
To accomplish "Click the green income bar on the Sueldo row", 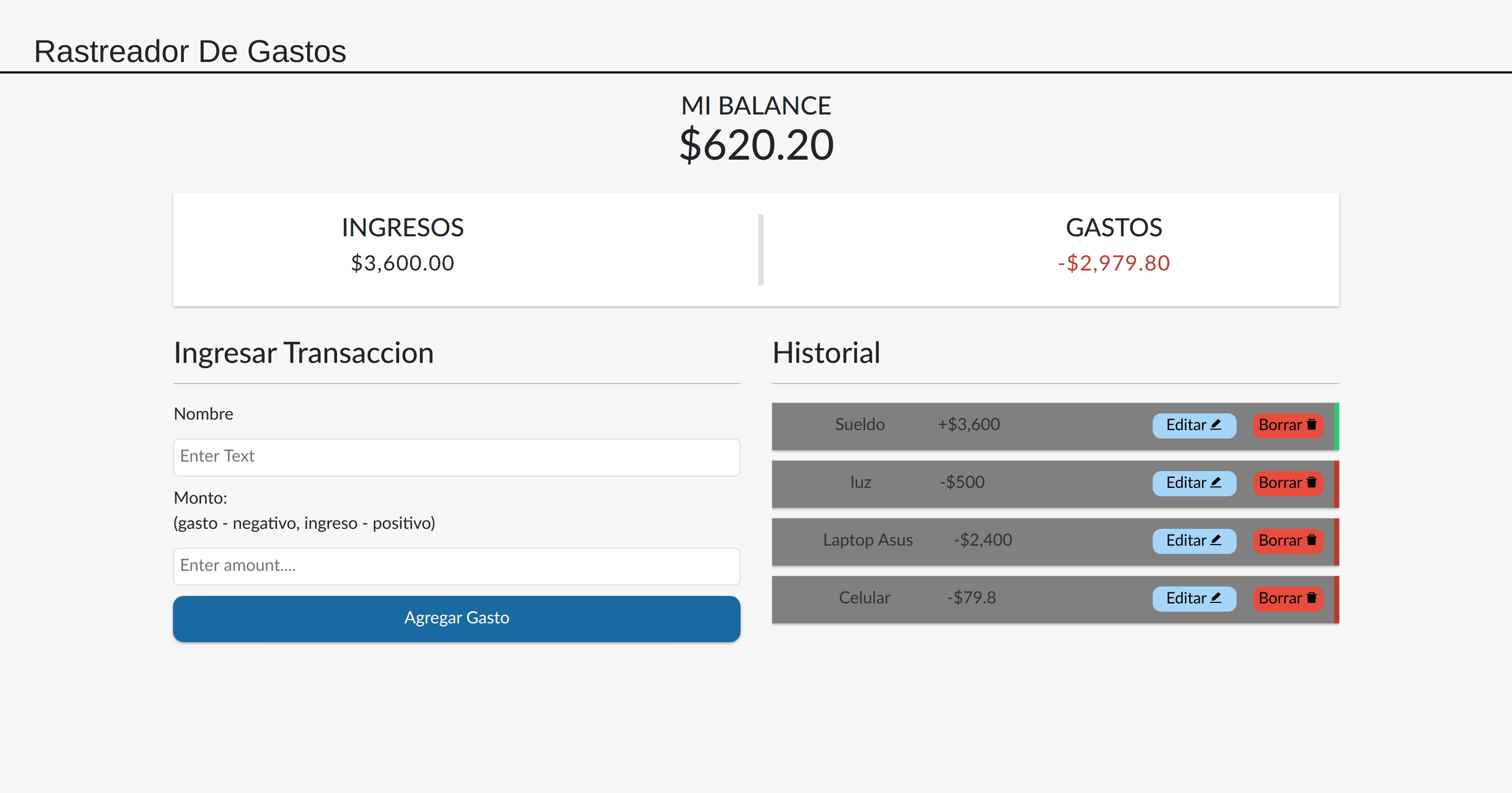I will pyautogui.click(x=1336, y=427).
